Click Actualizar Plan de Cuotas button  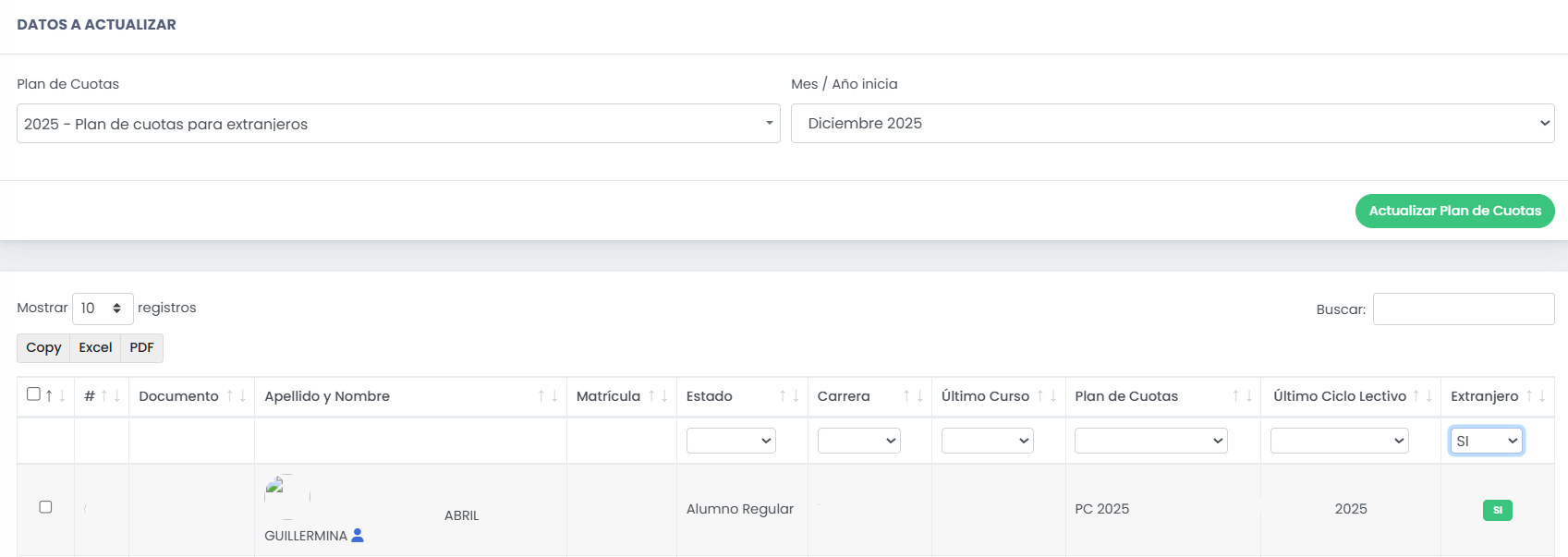[1454, 211]
